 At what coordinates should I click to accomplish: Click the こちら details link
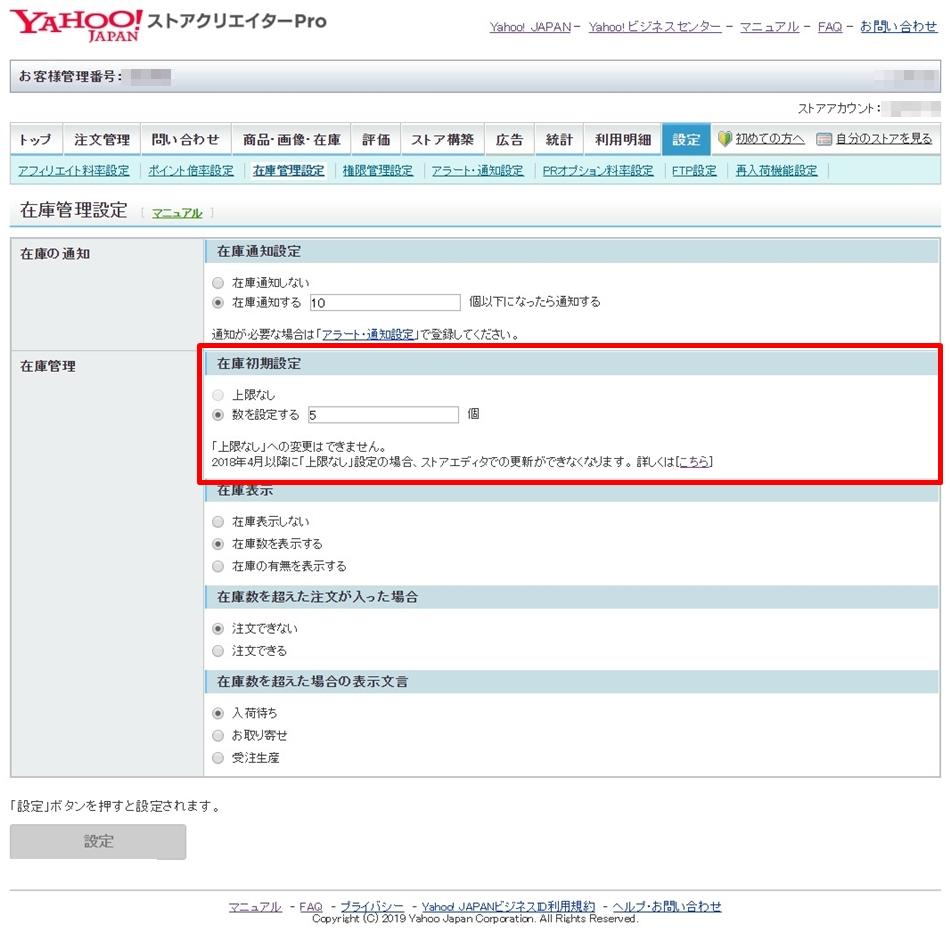tap(694, 462)
